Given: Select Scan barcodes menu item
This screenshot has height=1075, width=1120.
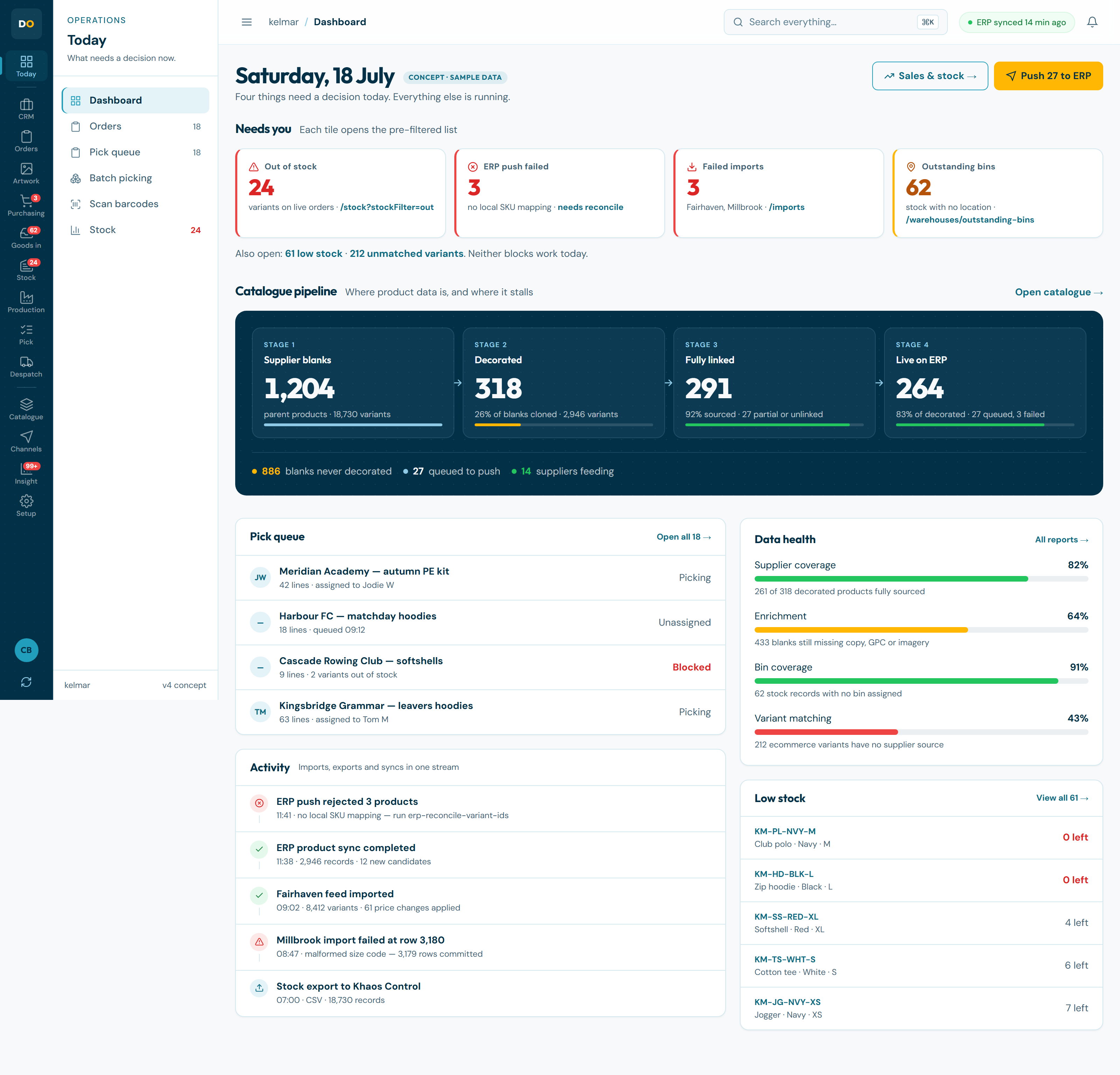Looking at the screenshot, I should [x=135, y=204].
